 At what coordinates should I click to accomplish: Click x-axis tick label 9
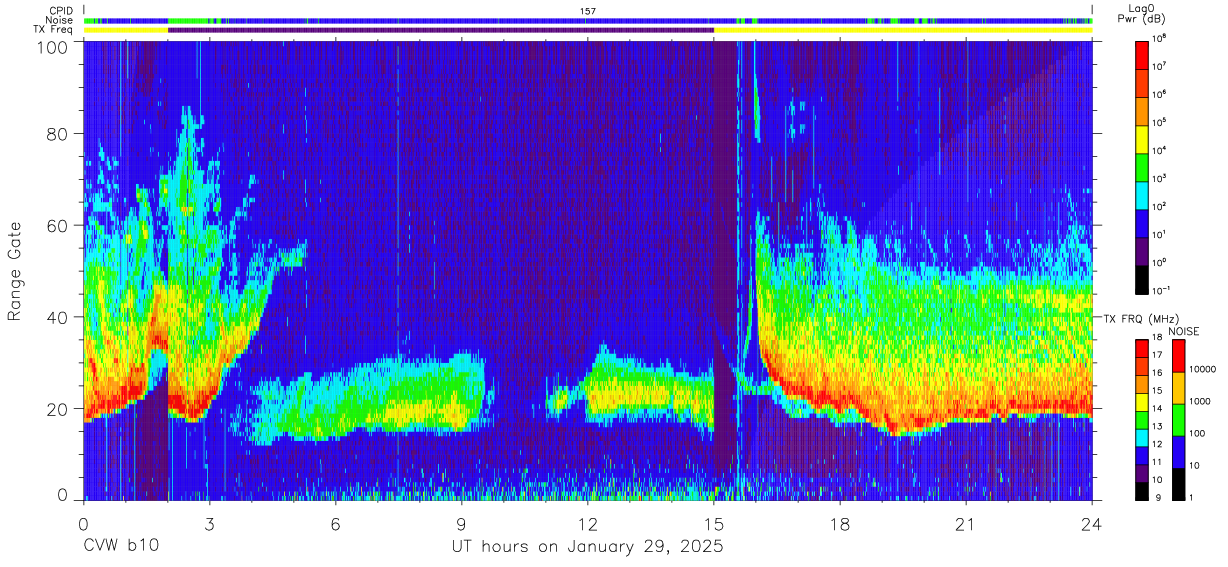point(462,523)
